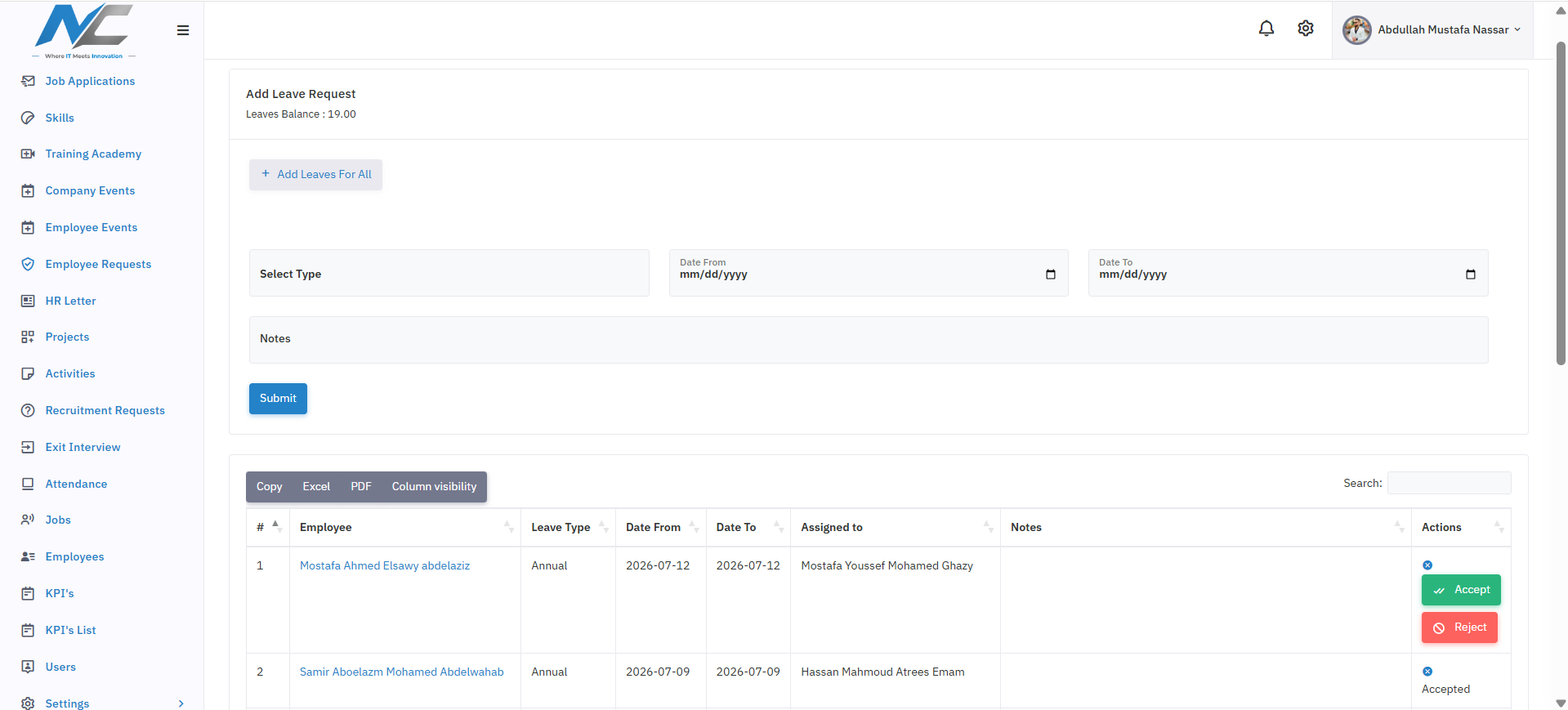This screenshot has height=710, width=1568.
Task: Open the Date To calendar picker icon
Action: pyautogui.click(x=1471, y=275)
